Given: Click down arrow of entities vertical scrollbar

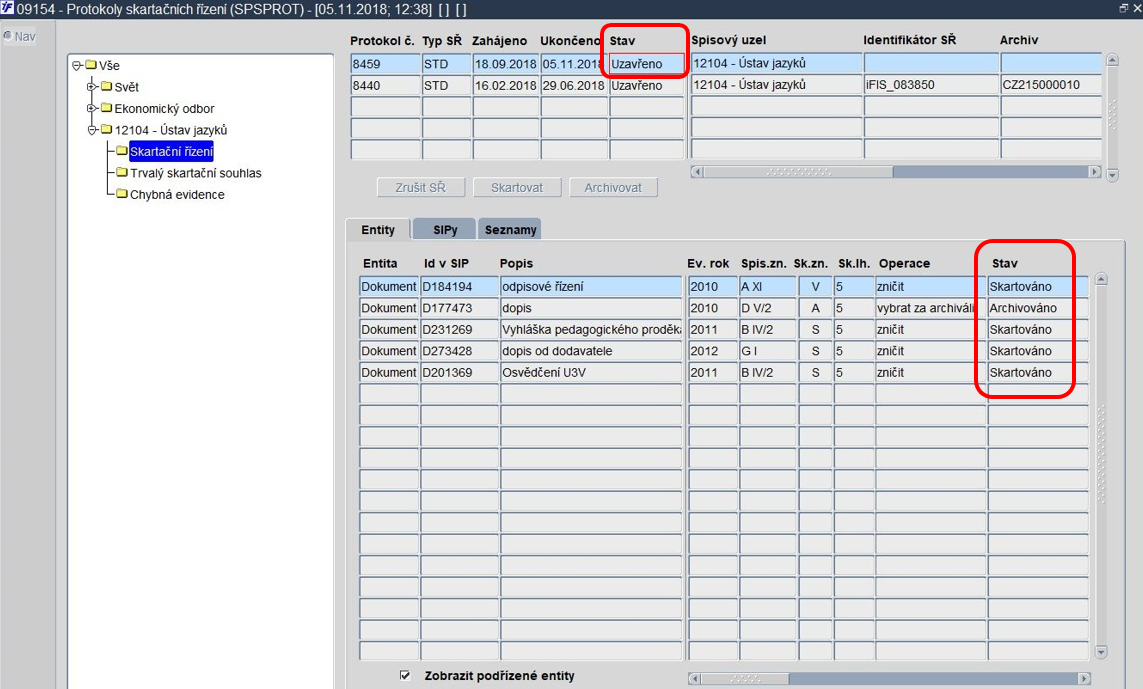Looking at the screenshot, I should (x=1101, y=652).
